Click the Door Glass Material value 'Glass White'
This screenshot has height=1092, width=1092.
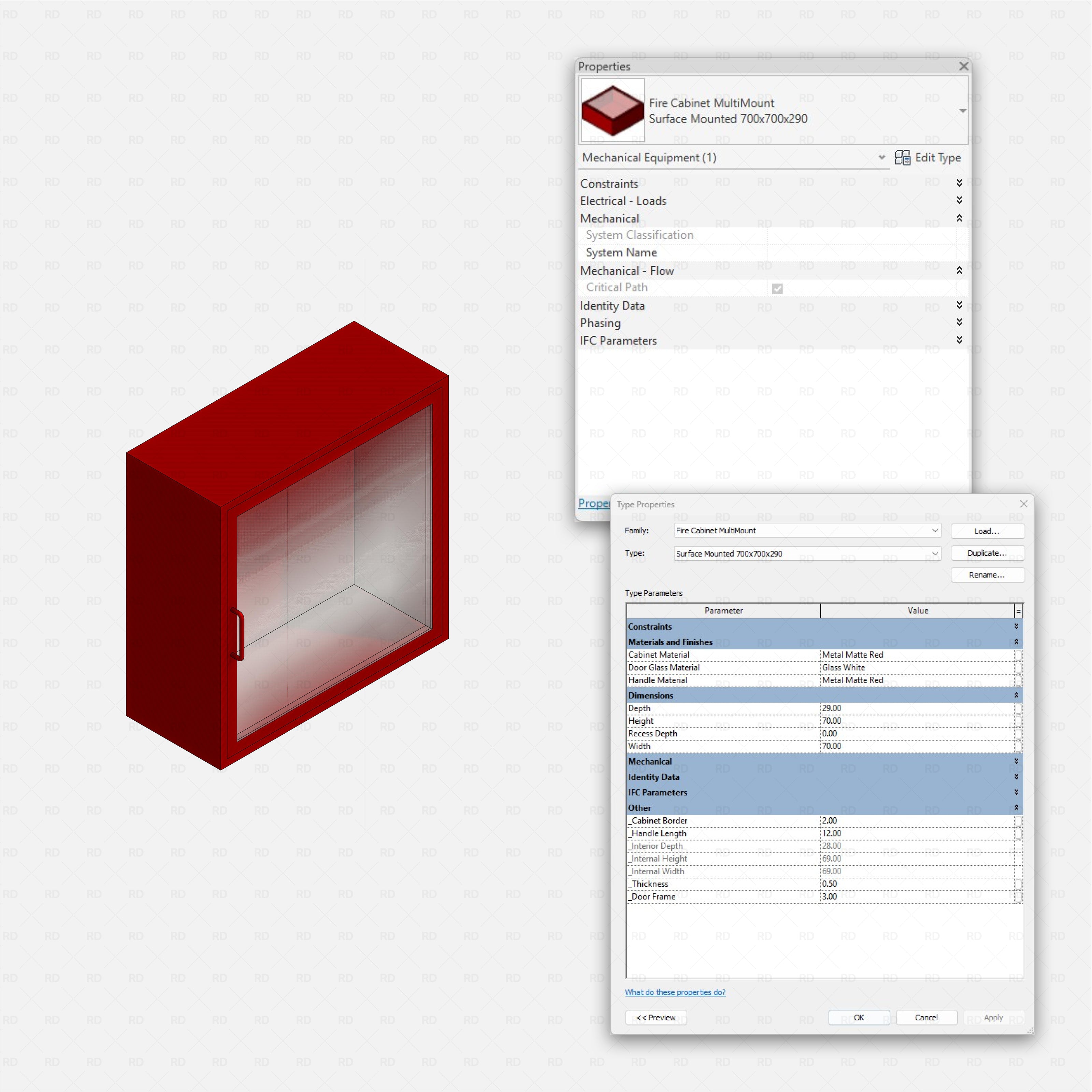[x=917, y=667]
